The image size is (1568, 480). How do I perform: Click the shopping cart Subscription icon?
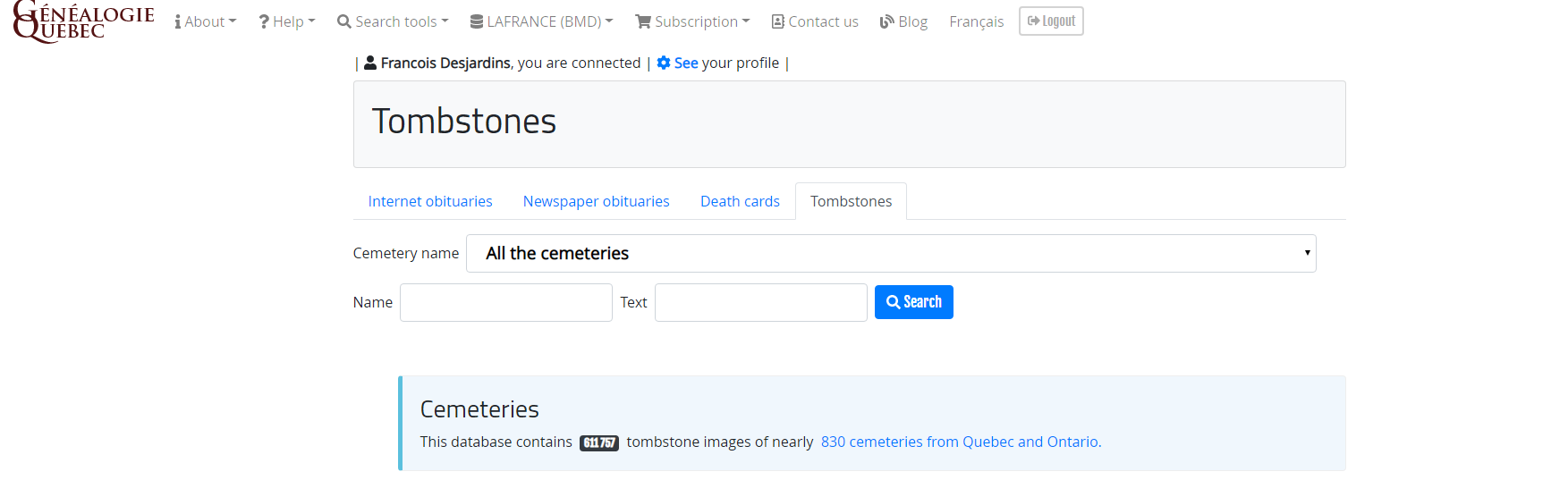pyautogui.click(x=643, y=21)
